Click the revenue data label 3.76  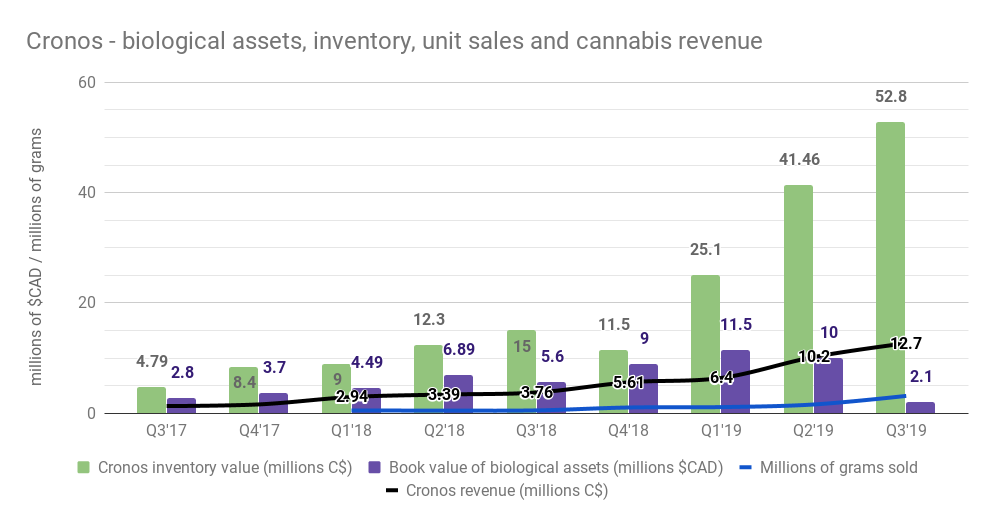tap(536, 393)
